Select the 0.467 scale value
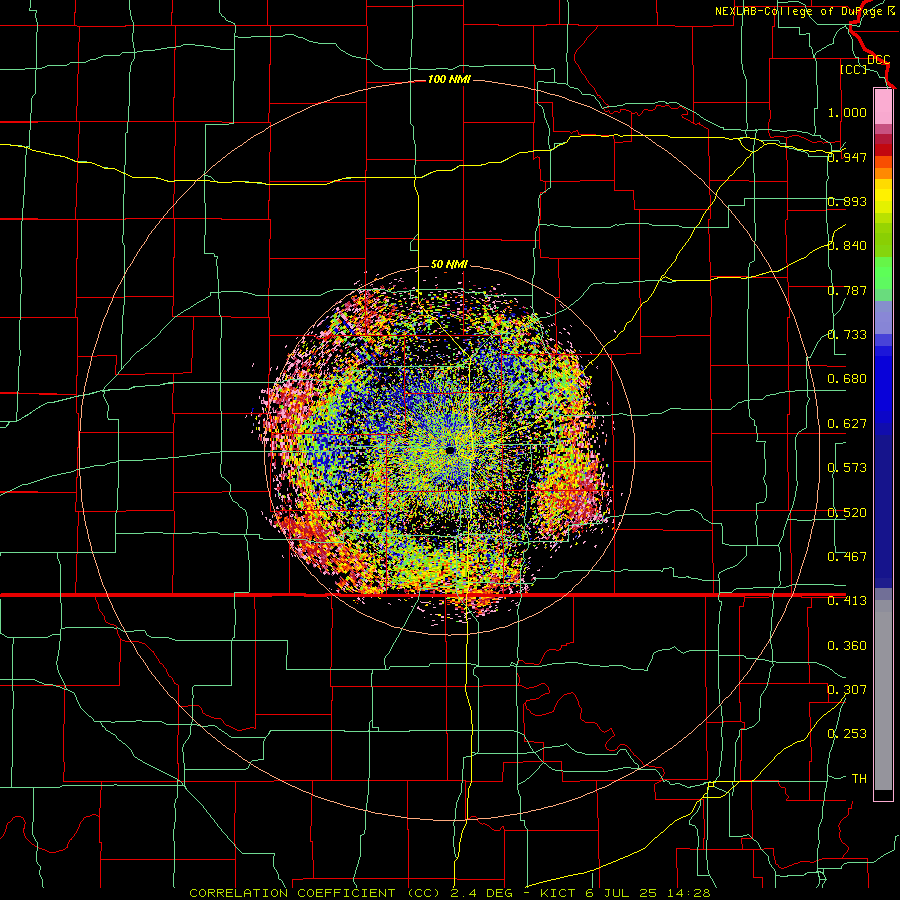 pyautogui.click(x=847, y=557)
